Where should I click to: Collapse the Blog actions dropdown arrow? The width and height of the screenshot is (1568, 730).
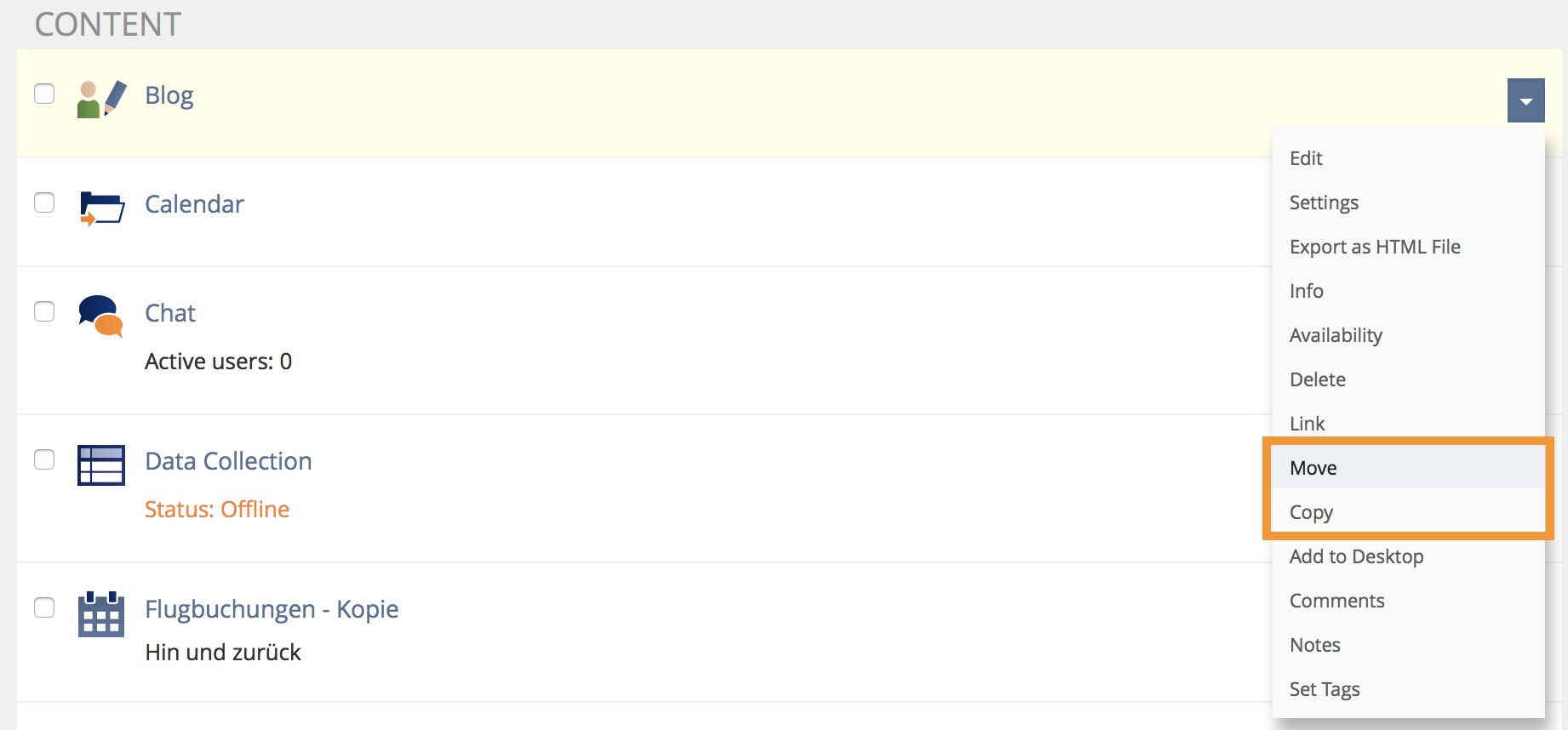click(x=1525, y=101)
